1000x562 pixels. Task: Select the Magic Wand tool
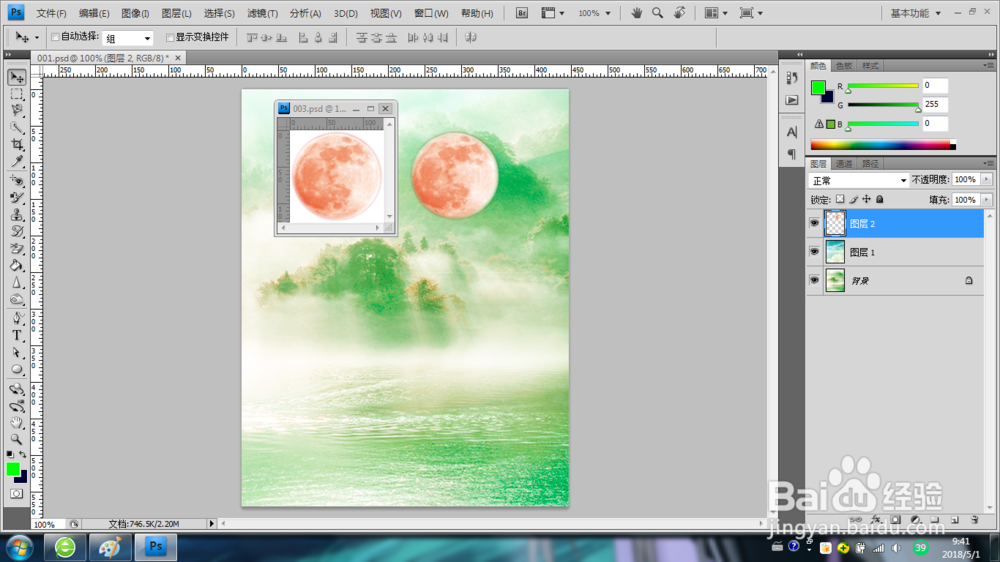pyautogui.click(x=17, y=128)
